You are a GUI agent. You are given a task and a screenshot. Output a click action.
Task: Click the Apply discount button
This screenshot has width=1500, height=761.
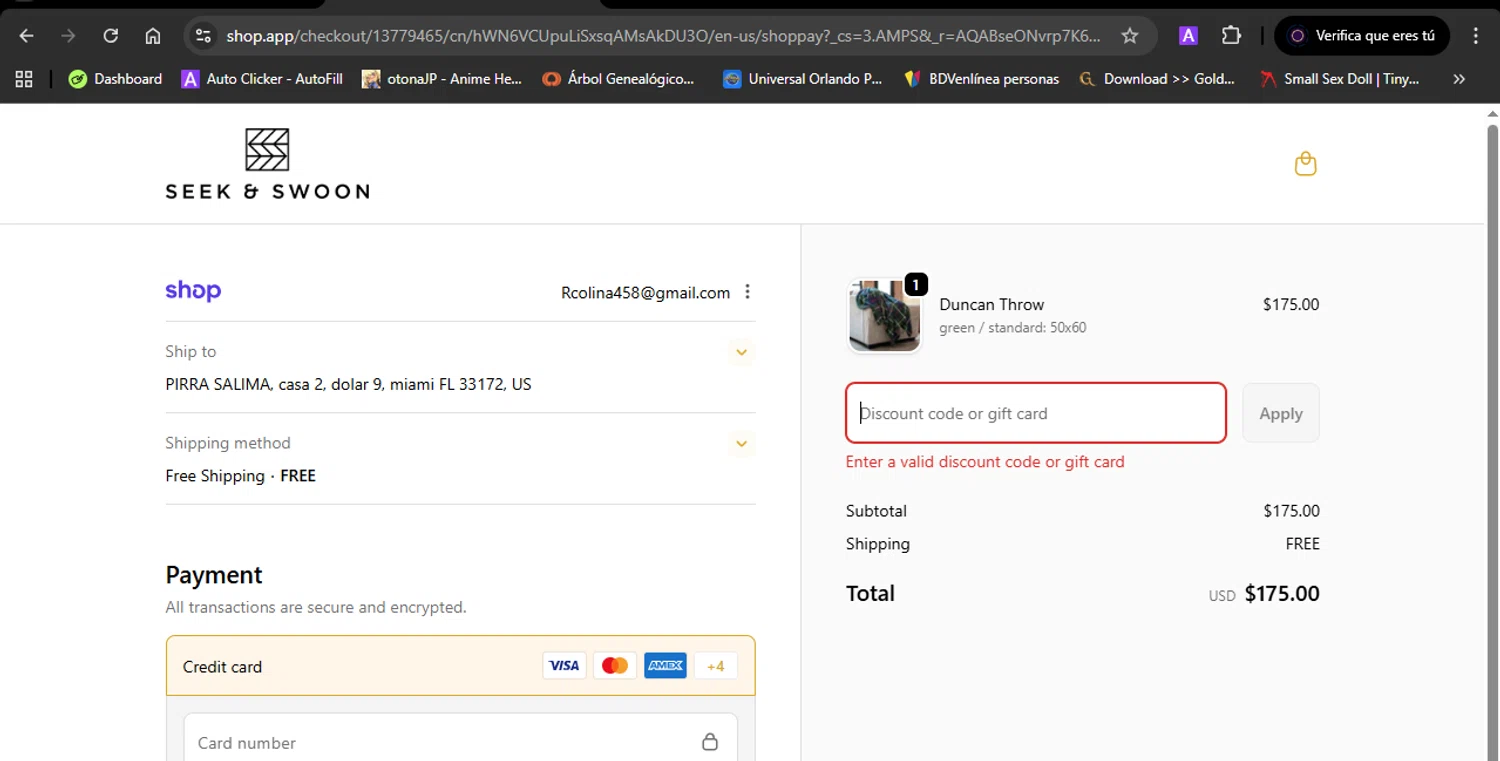(x=1281, y=413)
